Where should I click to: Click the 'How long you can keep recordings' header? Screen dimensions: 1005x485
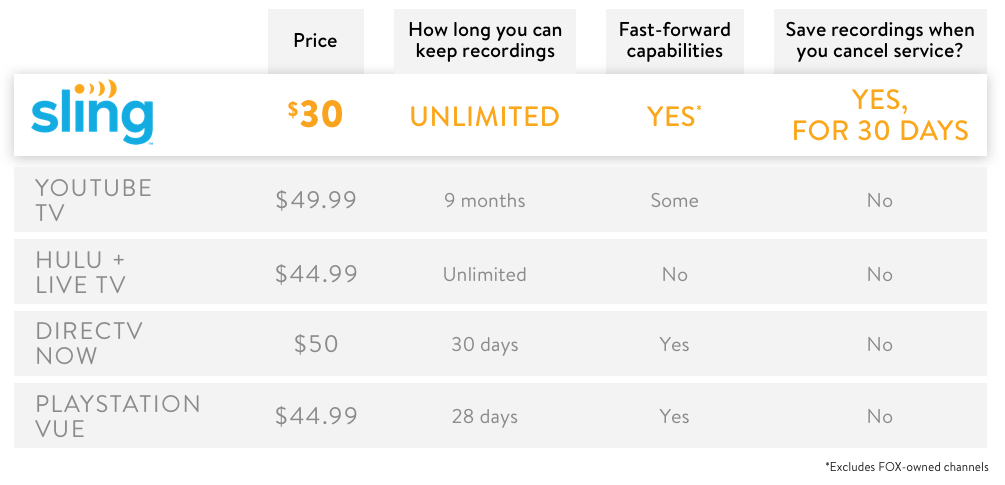pos(485,40)
